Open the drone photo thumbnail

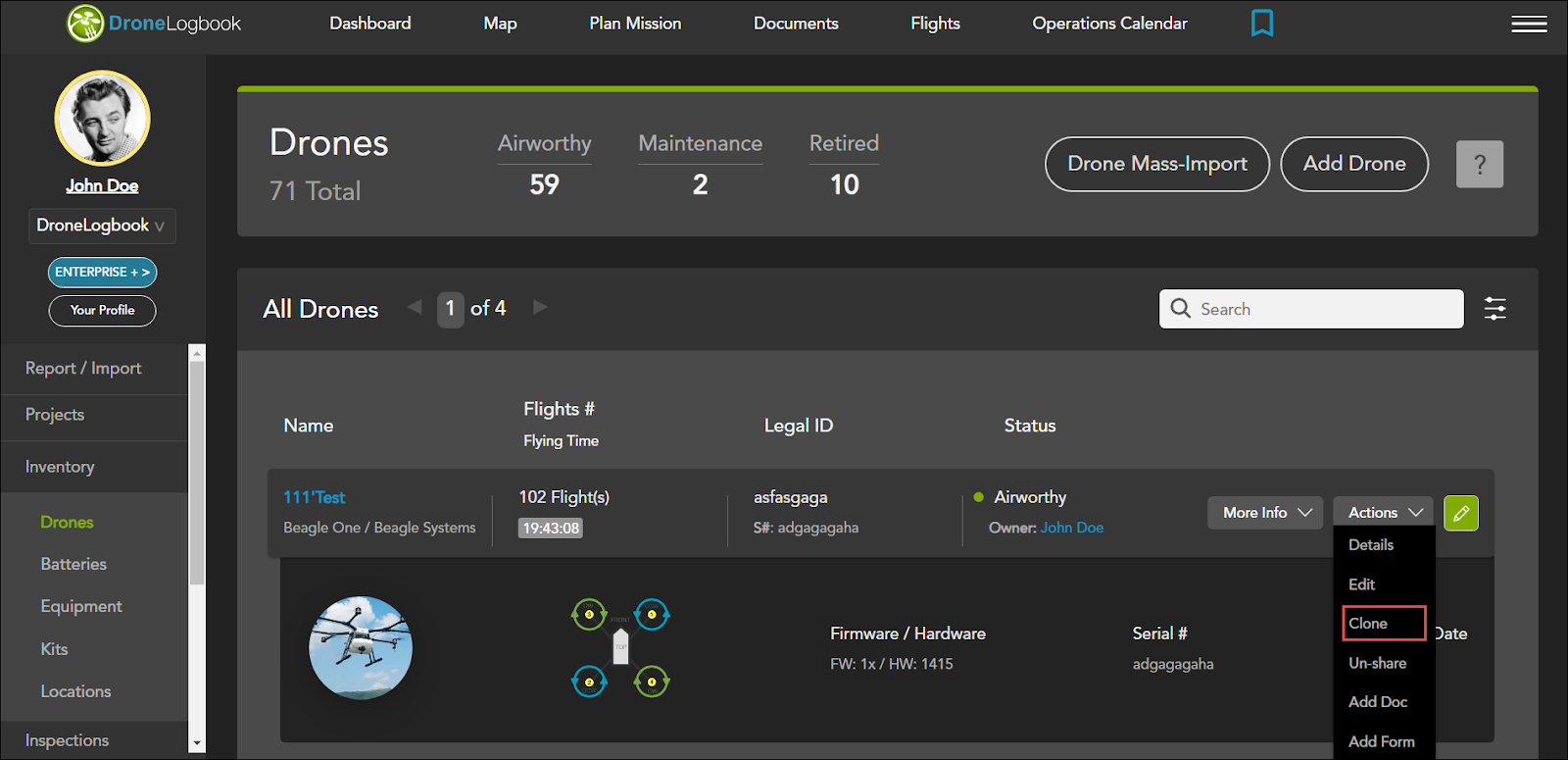361,647
